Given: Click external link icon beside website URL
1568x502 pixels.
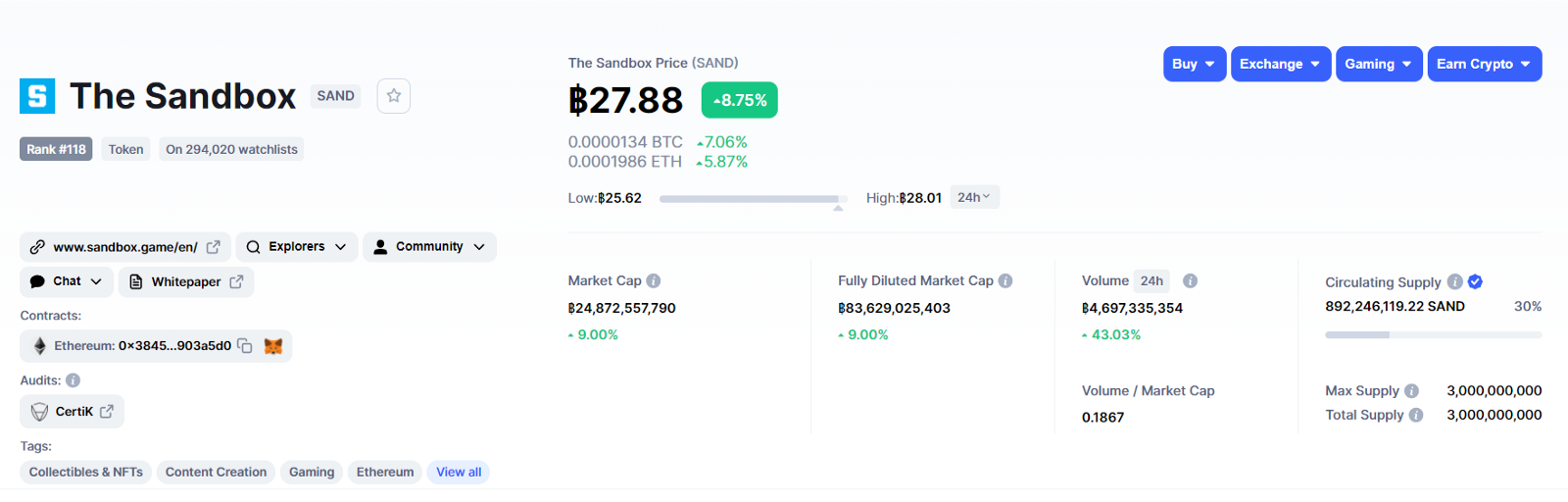Looking at the screenshot, I should 214,247.
